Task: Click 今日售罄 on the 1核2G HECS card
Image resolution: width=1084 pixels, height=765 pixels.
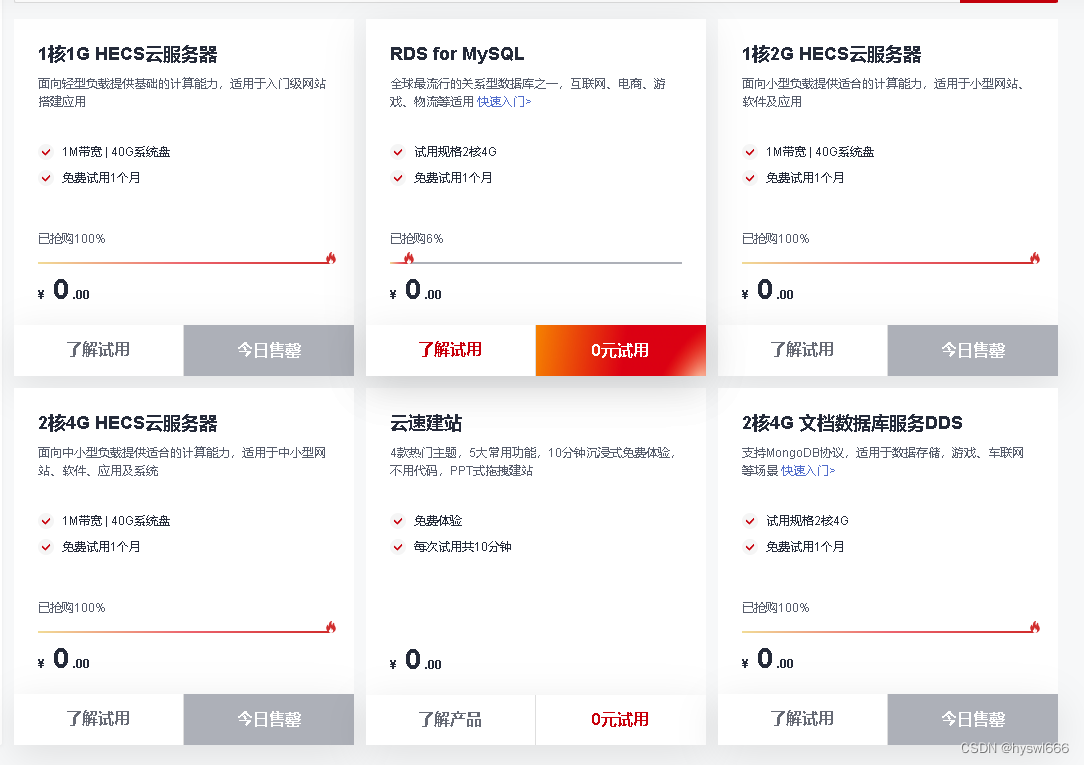Action: [x=972, y=350]
